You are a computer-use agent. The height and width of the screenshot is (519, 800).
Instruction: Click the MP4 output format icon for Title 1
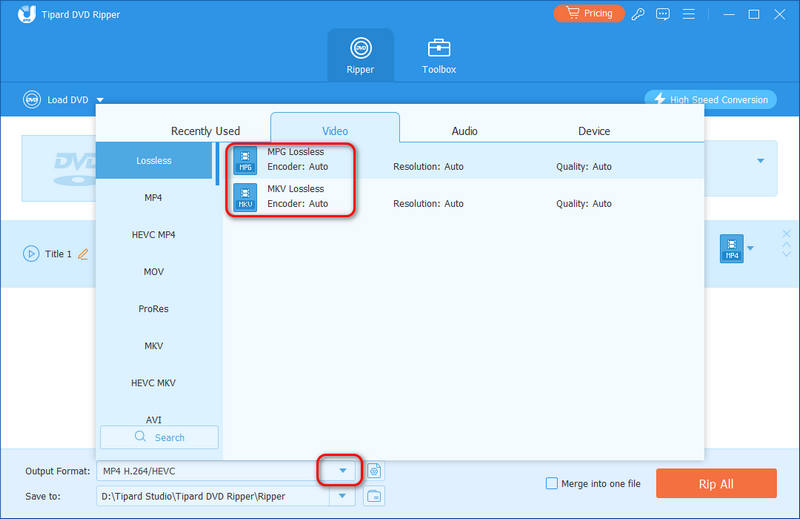click(x=732, y=249)
